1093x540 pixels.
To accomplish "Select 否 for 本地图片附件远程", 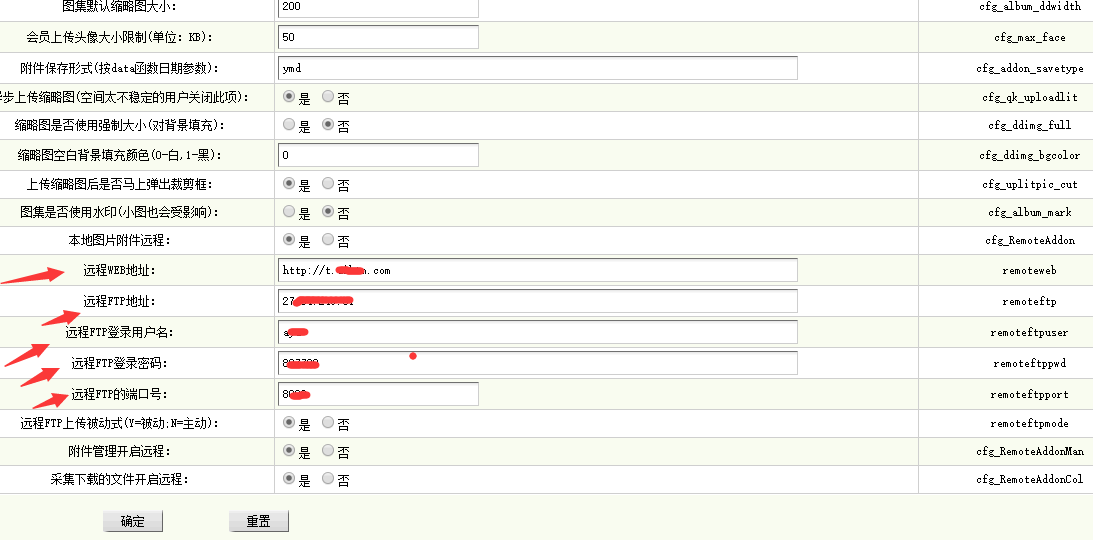I will (x=328, y=239).
